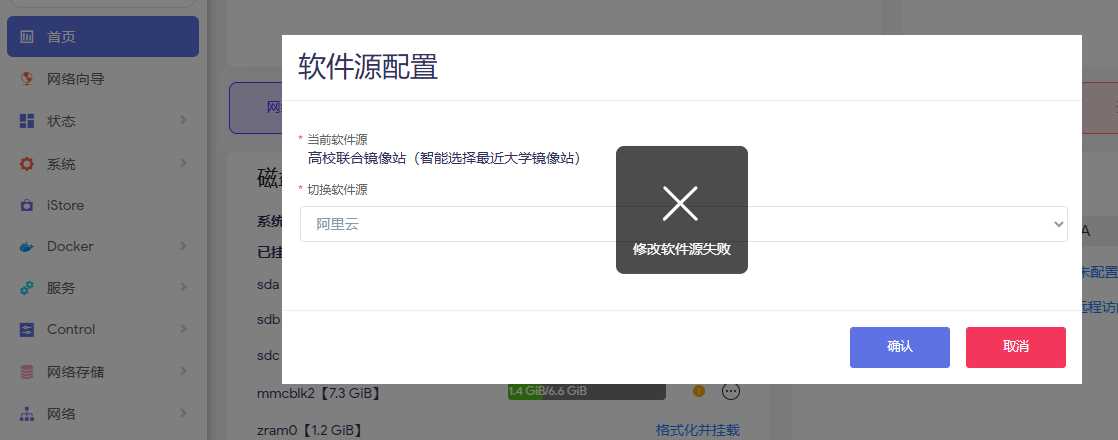Click the home icon beside 首页
Image resolution: width=1118 pixels, height=440 pixels.
[26, 36]
